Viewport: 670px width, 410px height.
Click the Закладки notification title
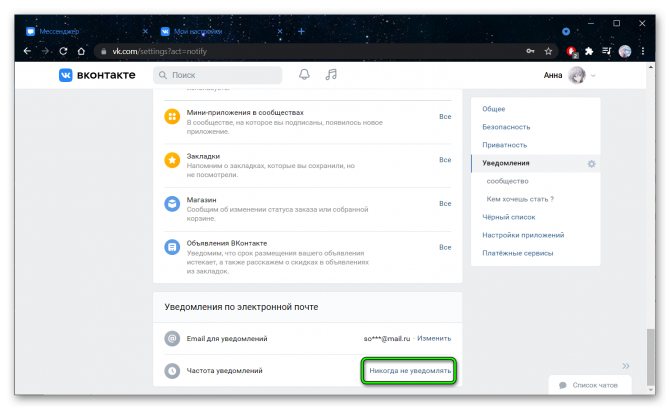203,156
